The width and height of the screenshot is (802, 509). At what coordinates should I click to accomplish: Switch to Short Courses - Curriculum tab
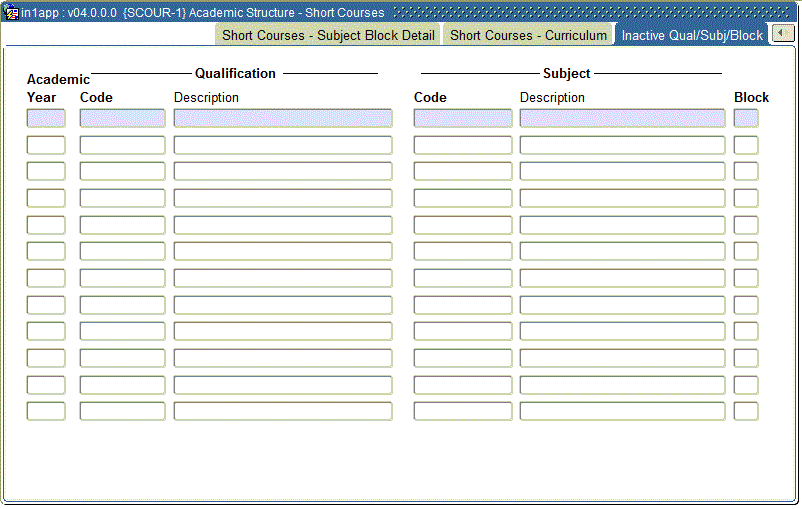tap(528, 35)
